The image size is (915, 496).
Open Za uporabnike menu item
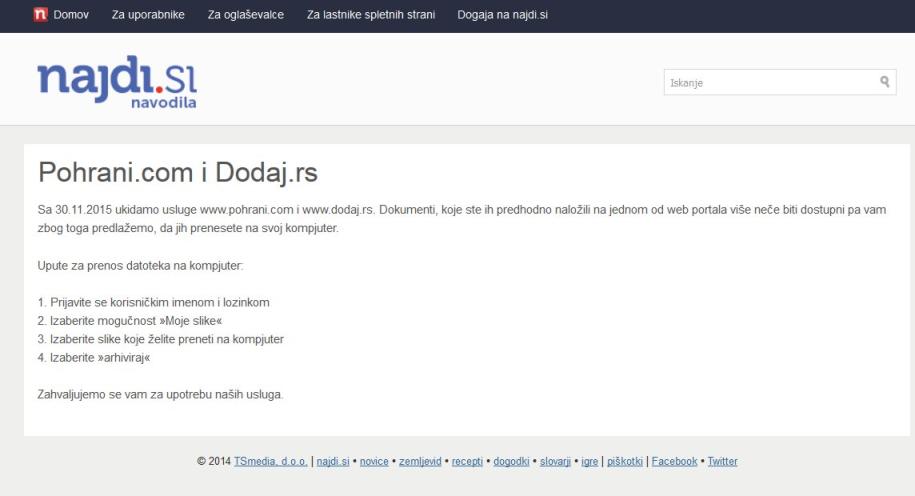(x=148, y=15)
